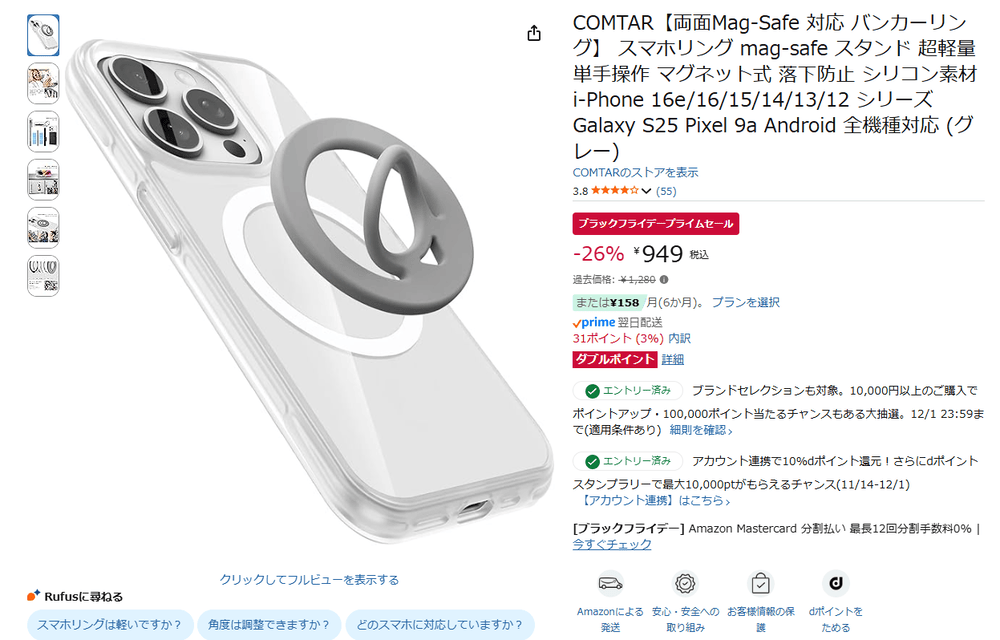Select the second product thumbnail
This screenshot has height=640, width=1000.
click(43, 84)
